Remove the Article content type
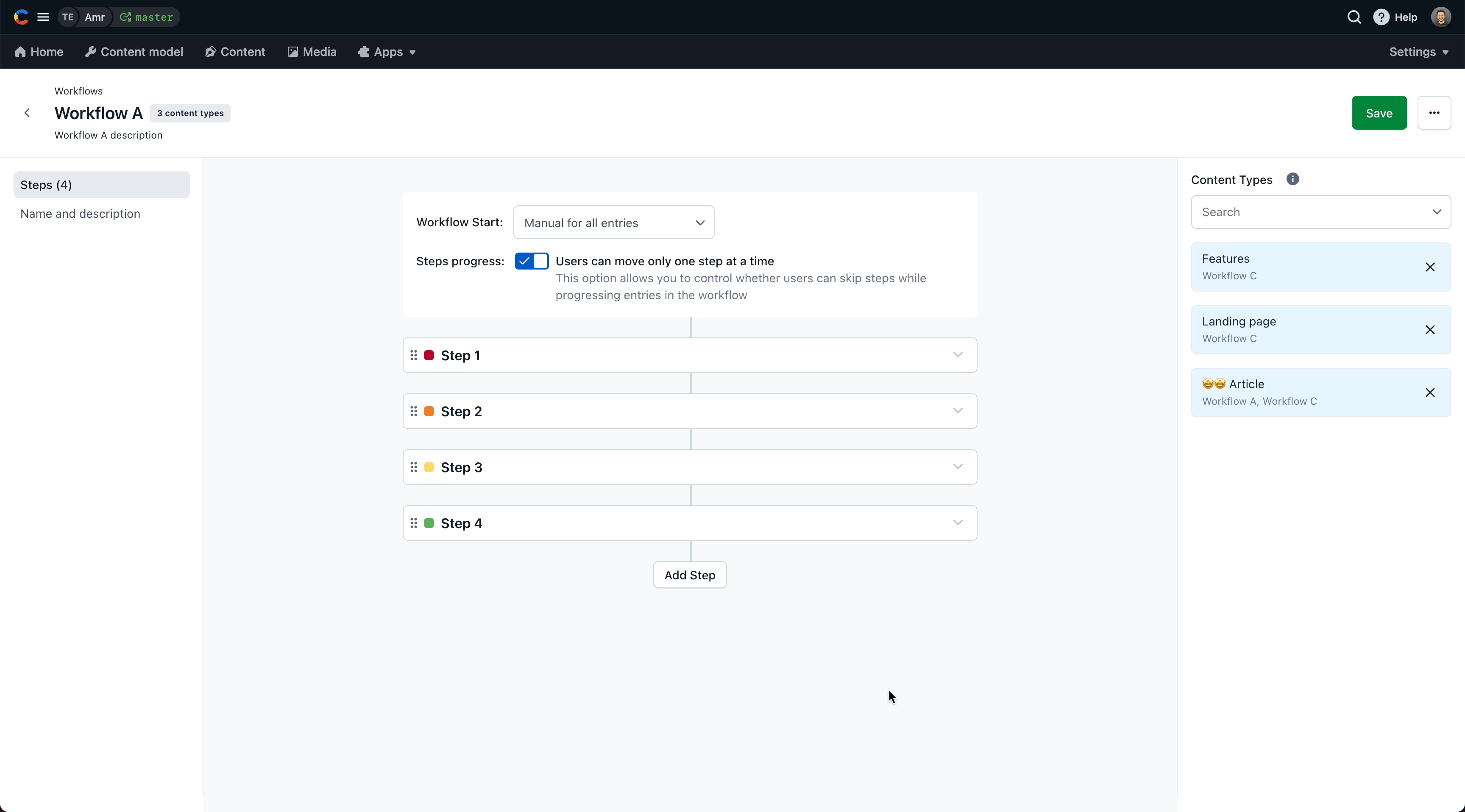Screen dimensions: 1465x812 click(1430, 392)
